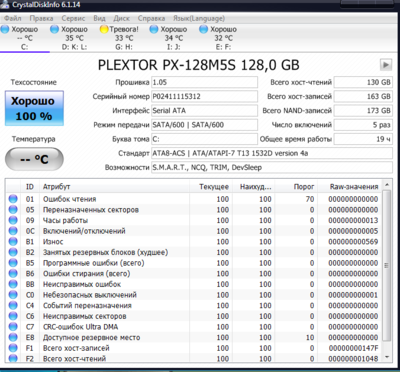The height and width of the screenshot is (372, 400).
Task: Click the CrystalDiskInfo title bar app icon
Action: tap(4, 4)
